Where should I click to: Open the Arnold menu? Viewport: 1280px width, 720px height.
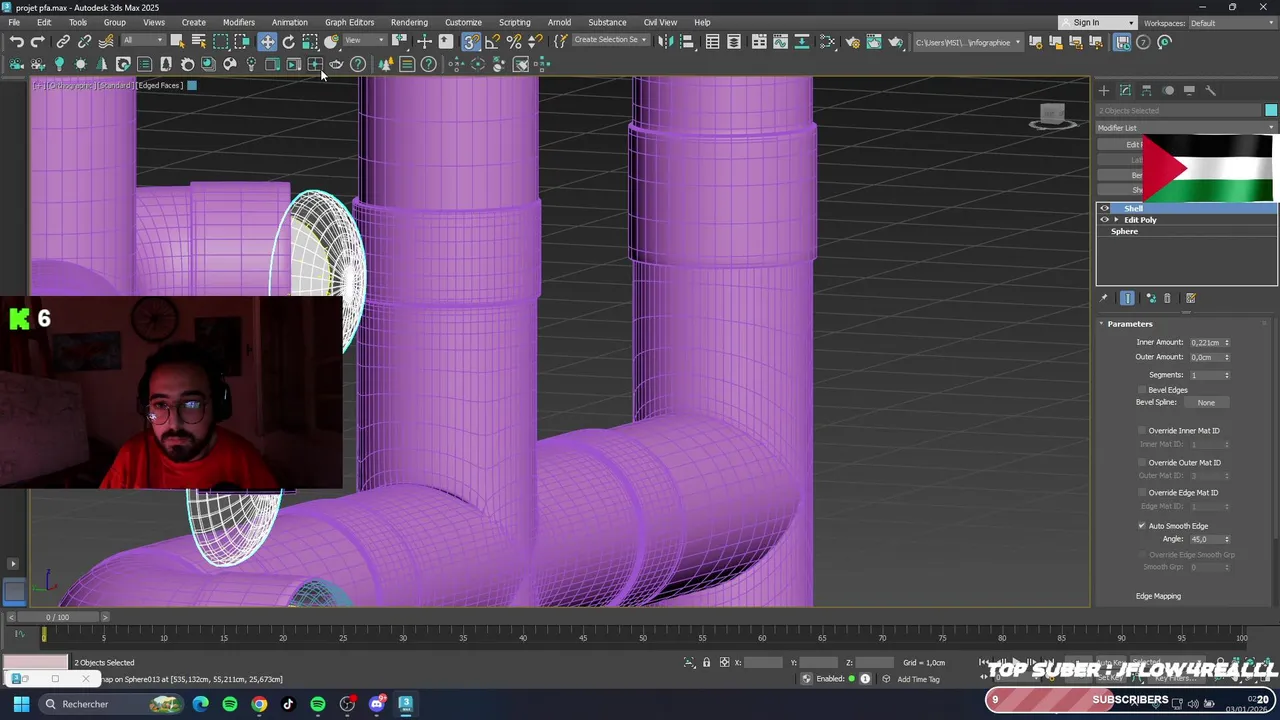click(559, 22)
